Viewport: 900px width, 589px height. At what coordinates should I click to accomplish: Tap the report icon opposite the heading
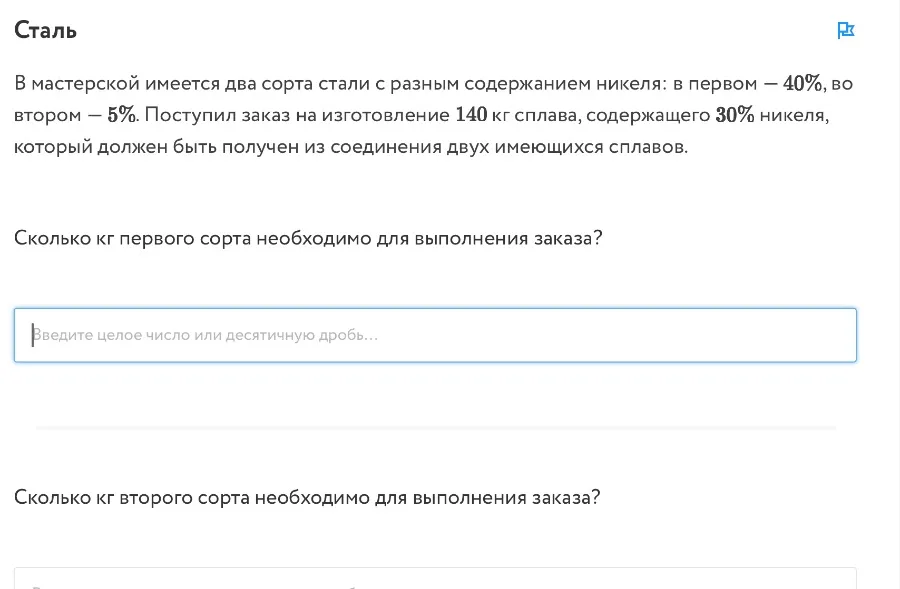(846, 30)
